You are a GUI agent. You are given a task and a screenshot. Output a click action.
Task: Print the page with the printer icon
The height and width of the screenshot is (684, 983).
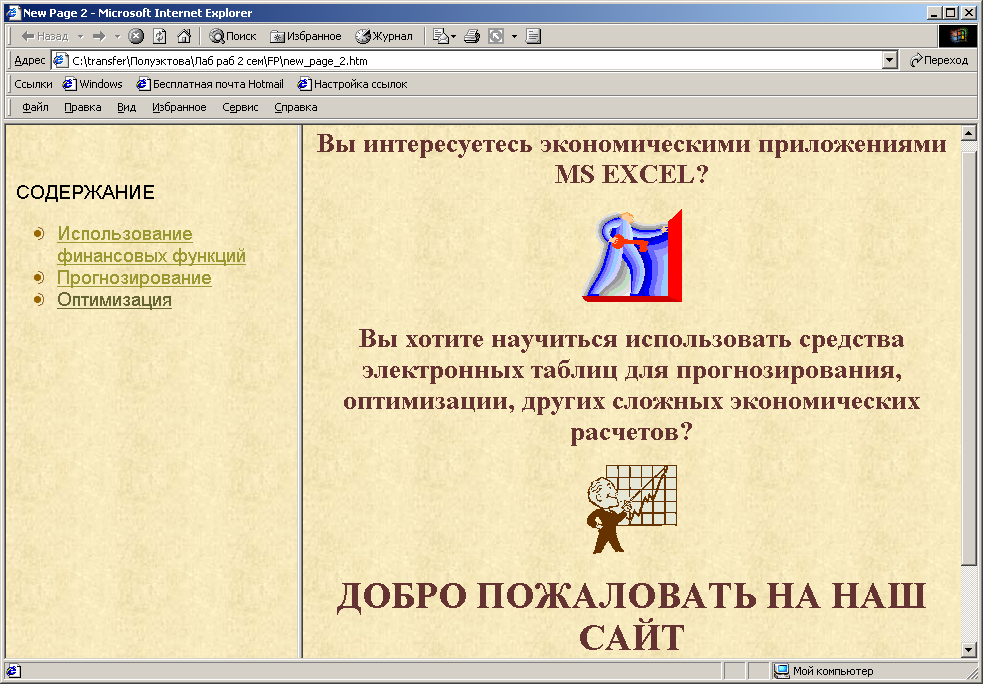pos(472,36)
